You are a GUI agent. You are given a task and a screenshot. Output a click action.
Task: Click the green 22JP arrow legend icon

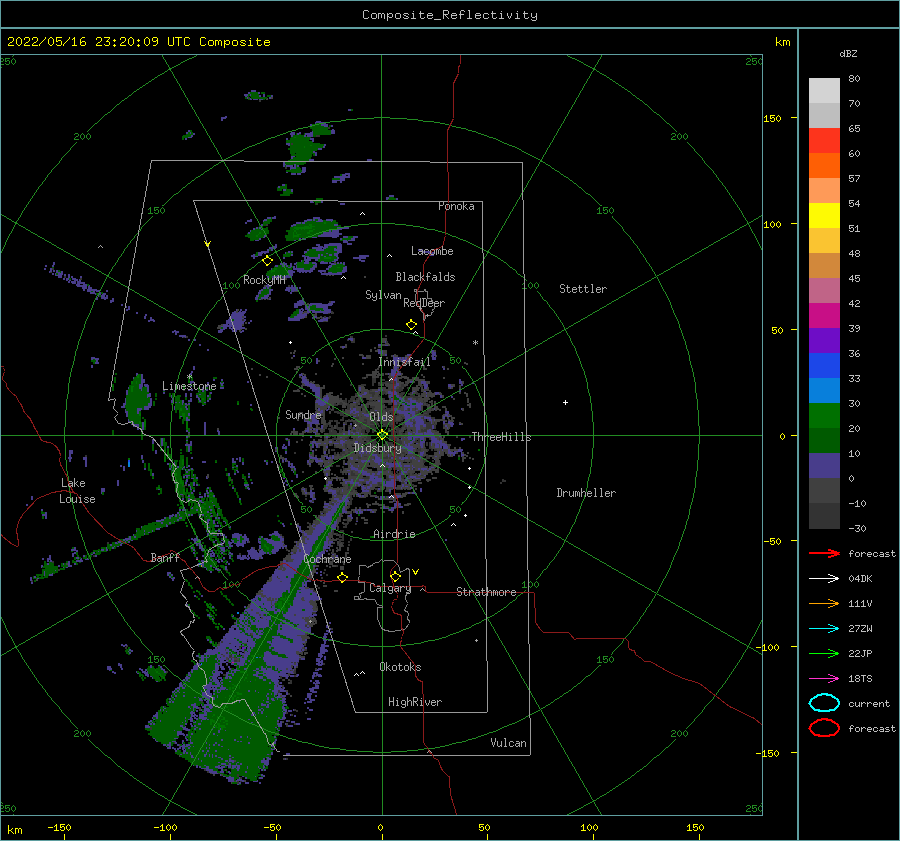[x=824, y=653]
